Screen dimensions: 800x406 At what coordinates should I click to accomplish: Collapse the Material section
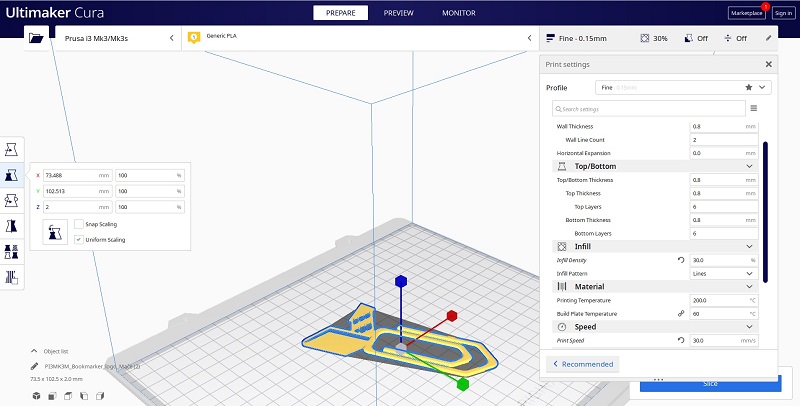[749, 287]
